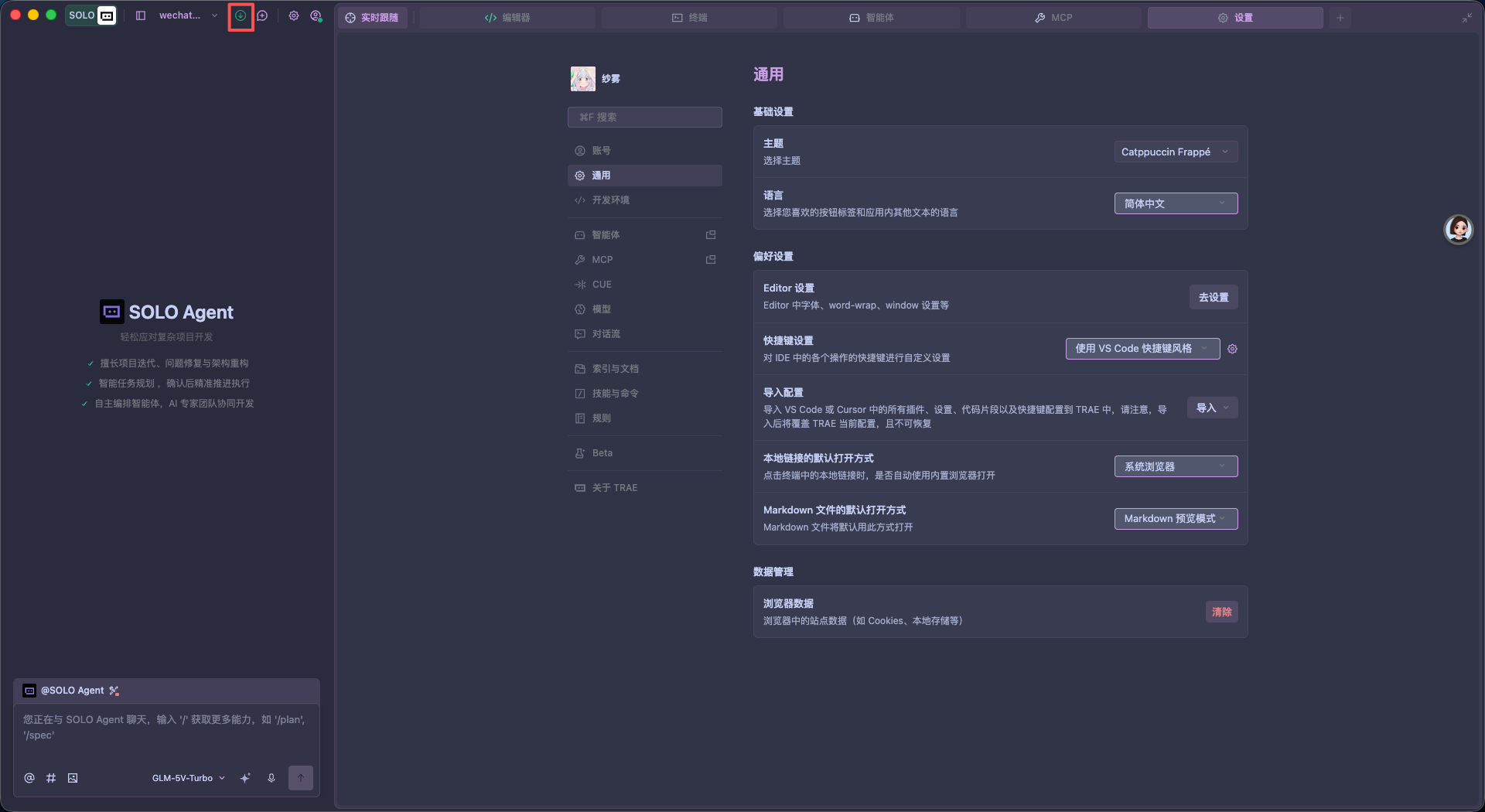This screenshot has width=1485, height=812.
Task: Open the wechat project dropdown
Action: click(188, 15)
